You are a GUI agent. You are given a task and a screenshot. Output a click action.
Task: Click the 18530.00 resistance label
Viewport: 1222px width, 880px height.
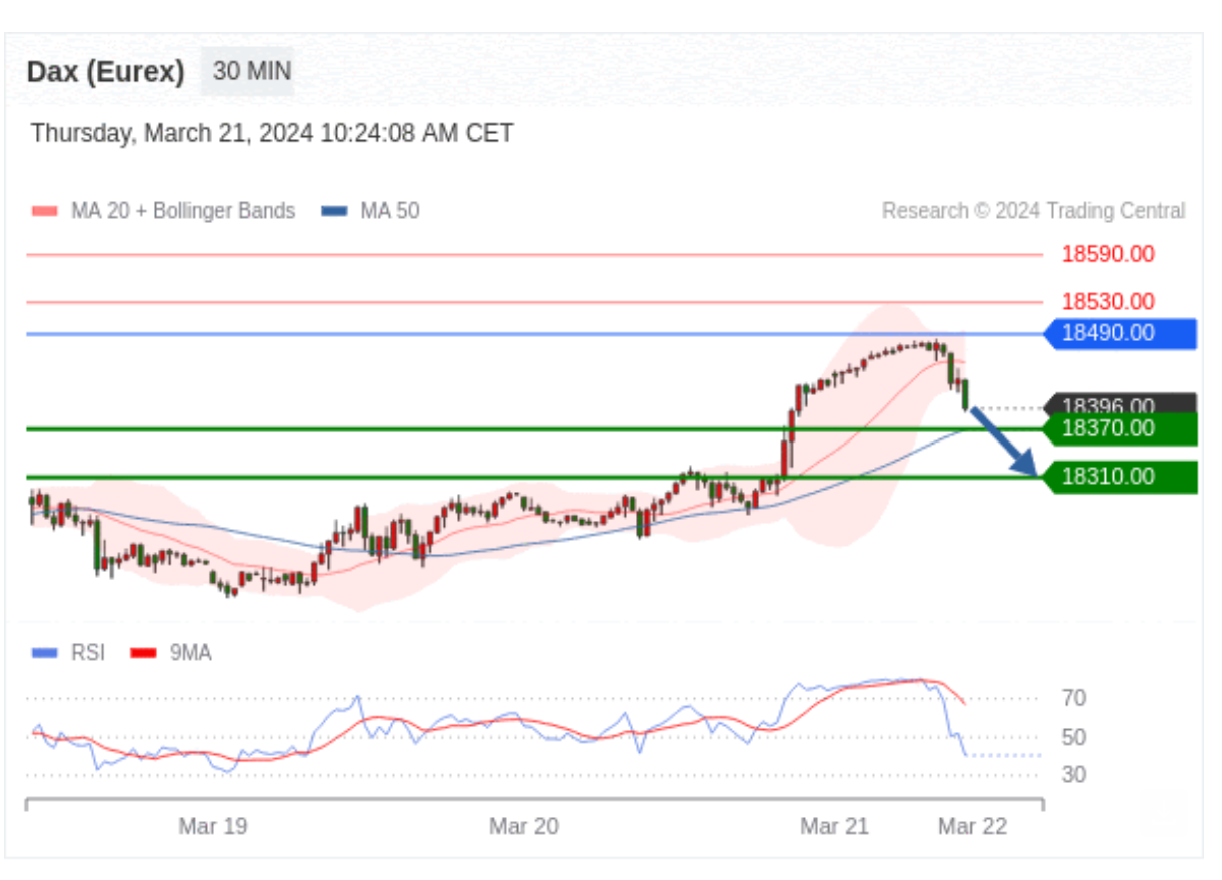[1108, 302]
